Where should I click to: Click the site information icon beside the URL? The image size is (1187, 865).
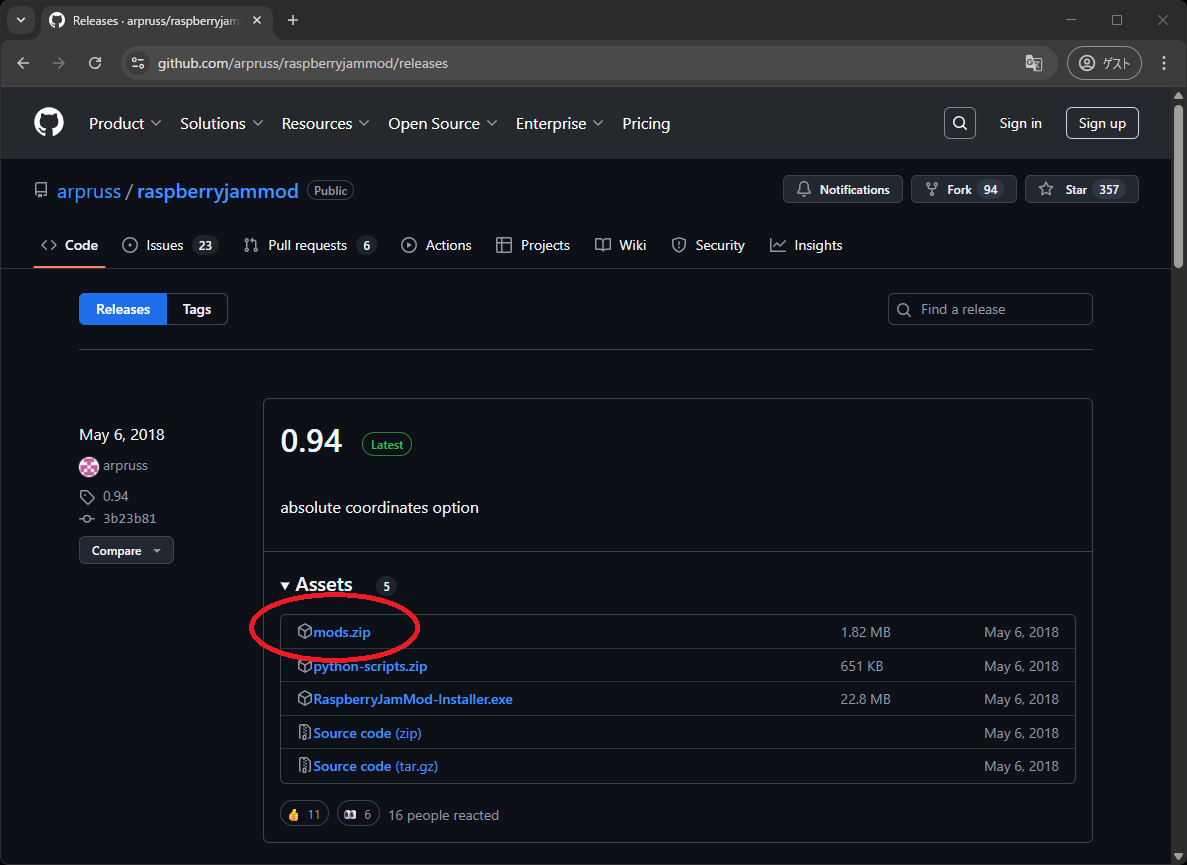coord(138,64)
